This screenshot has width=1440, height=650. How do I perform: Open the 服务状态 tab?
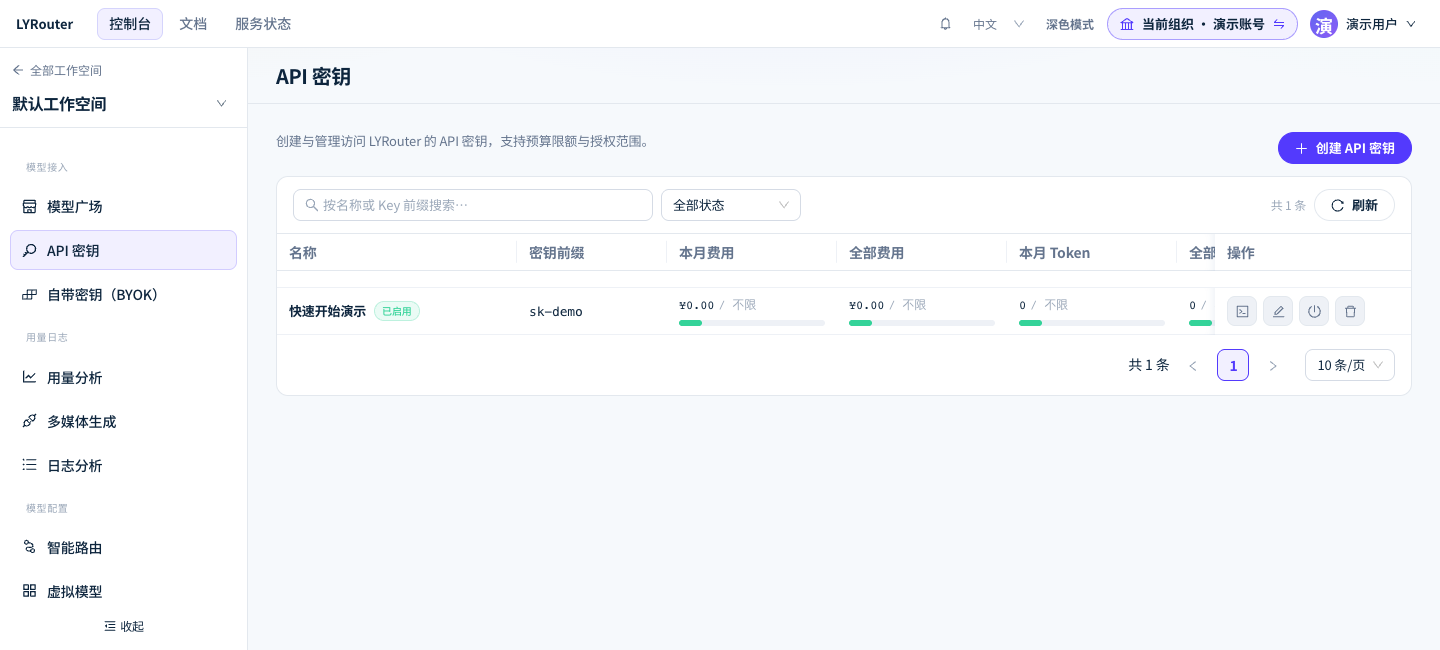click(x=263, y=24)
